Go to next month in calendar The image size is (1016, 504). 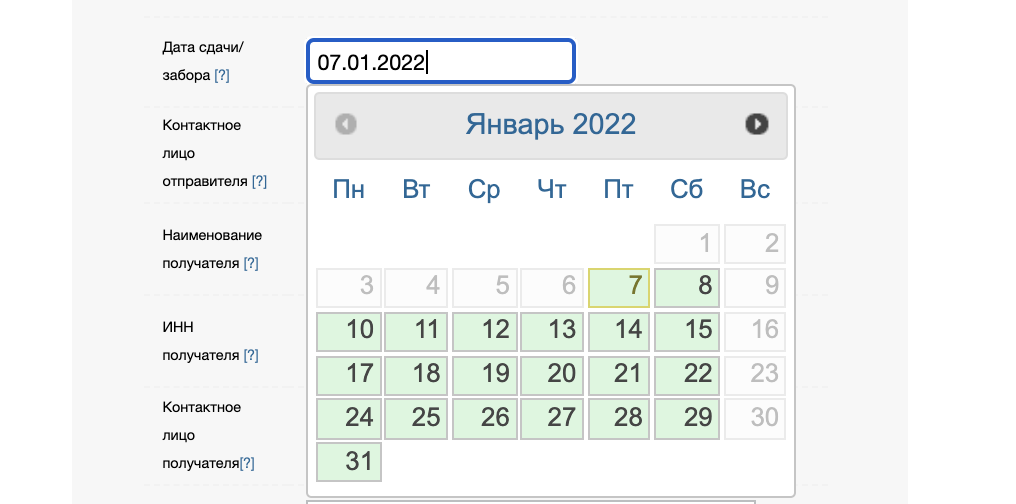click(756, 124)
